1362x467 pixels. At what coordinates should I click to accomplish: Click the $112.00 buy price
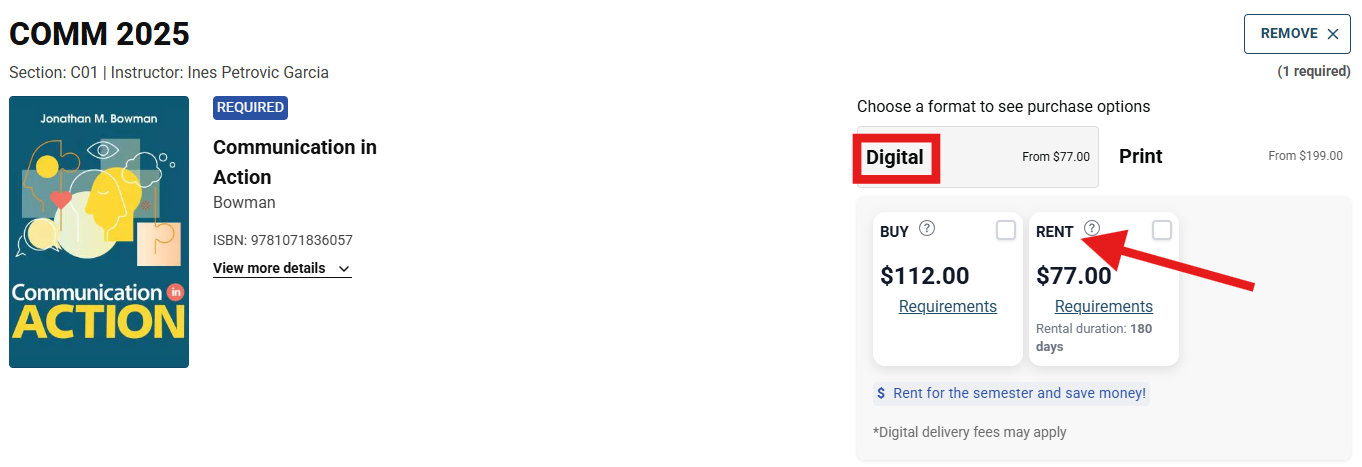(x=925, y=275)
